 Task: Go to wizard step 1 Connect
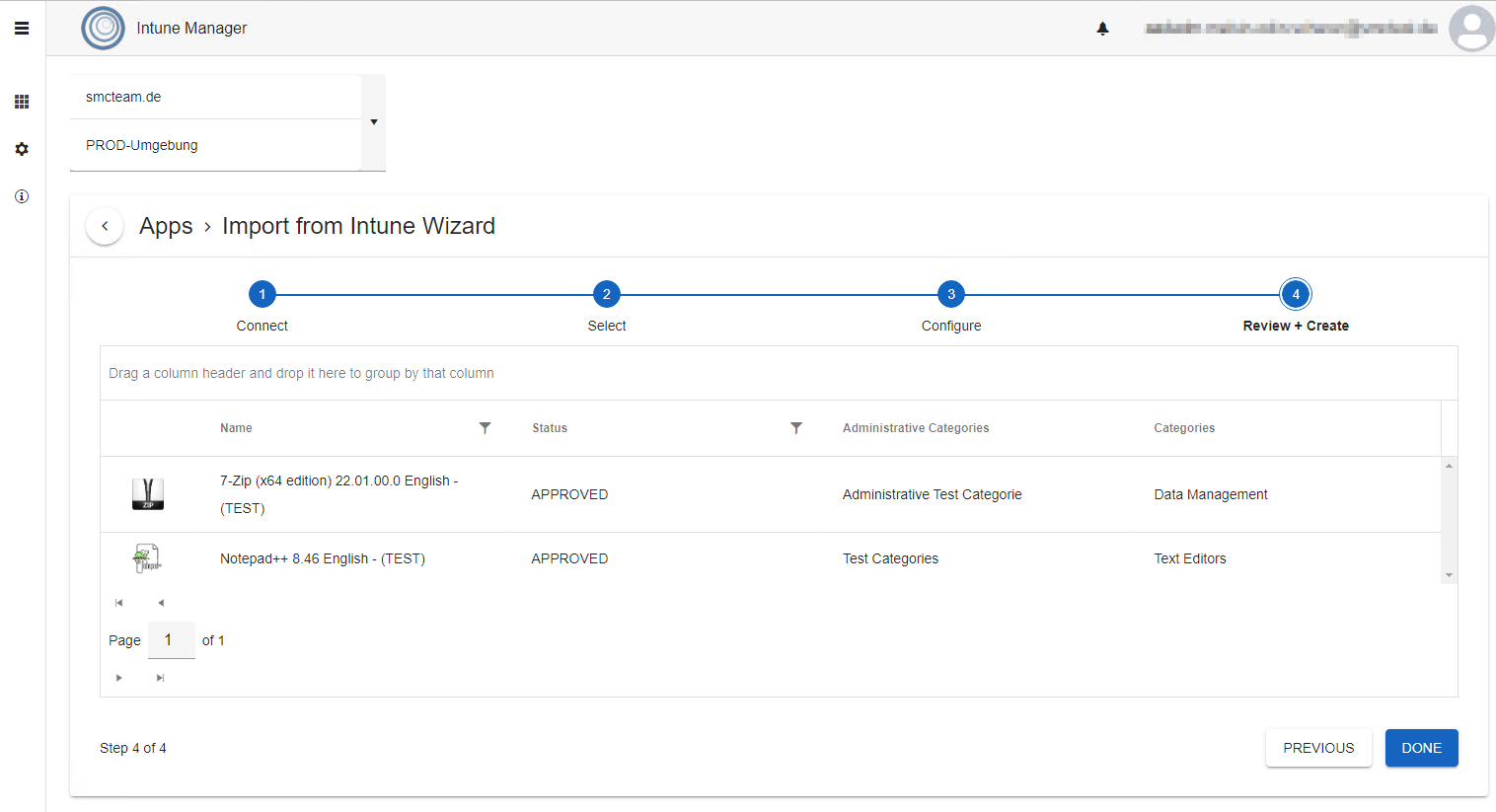(x=262, y=294)
